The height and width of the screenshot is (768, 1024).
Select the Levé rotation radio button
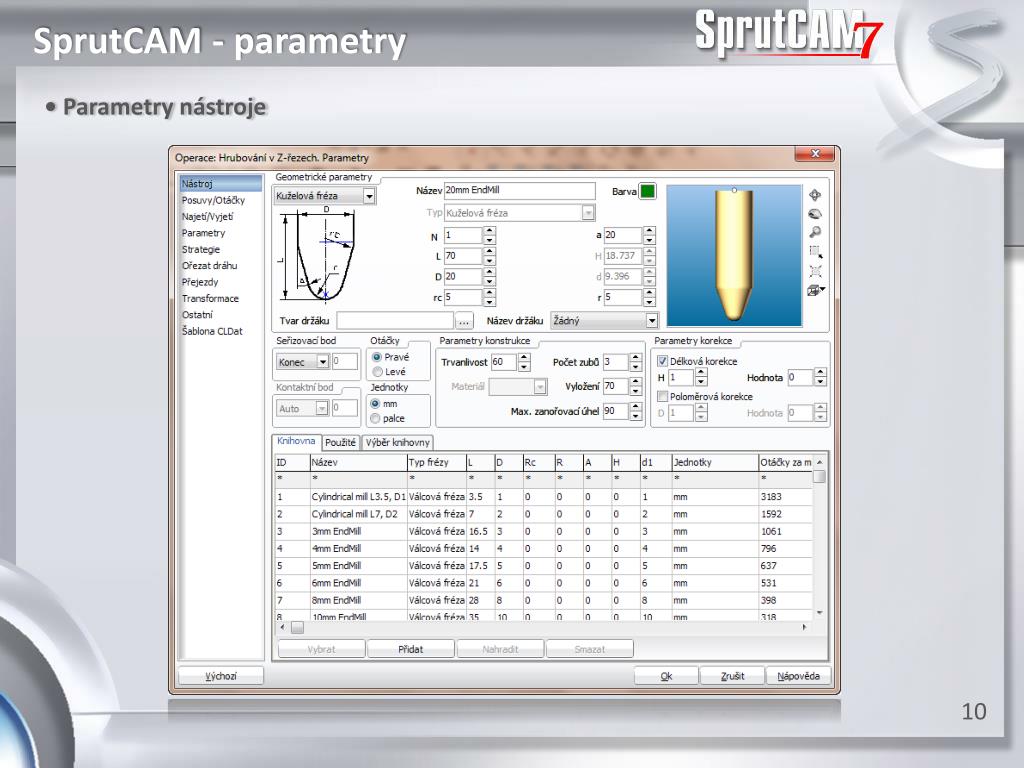click(377, 372)
